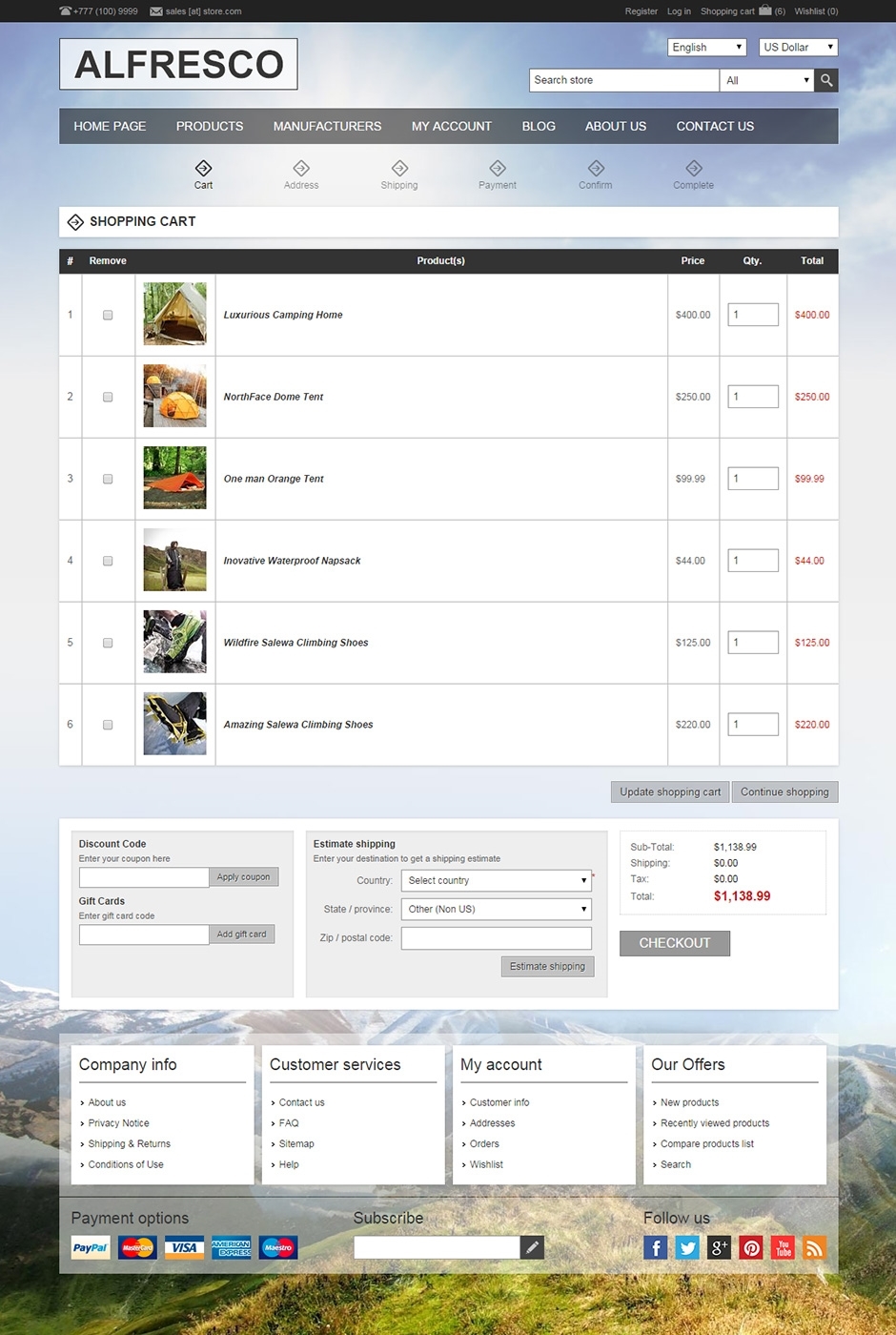Go to Manufacturers in the navigation bar
This screenshot has width=896, height=1335.
tap(327, 126)
